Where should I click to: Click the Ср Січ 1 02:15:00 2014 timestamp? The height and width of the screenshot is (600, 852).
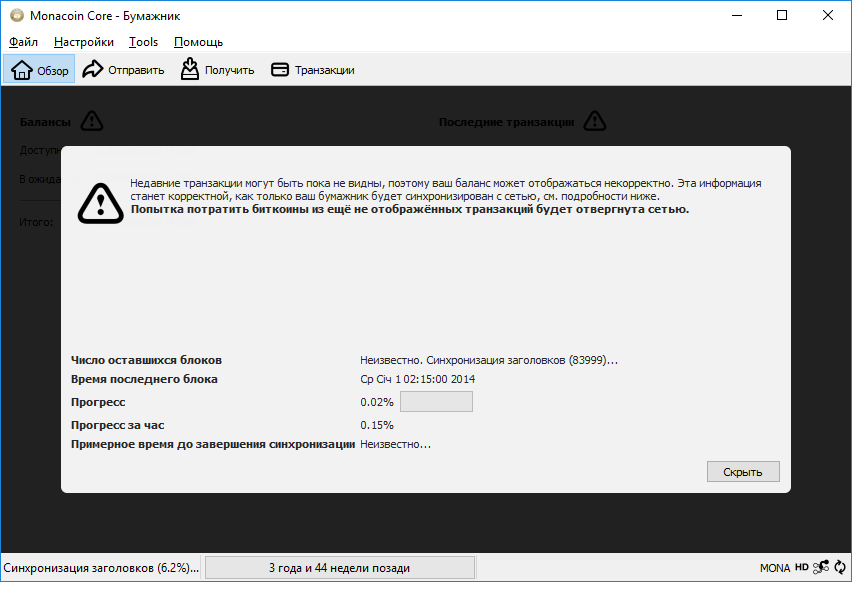(417, 379)
